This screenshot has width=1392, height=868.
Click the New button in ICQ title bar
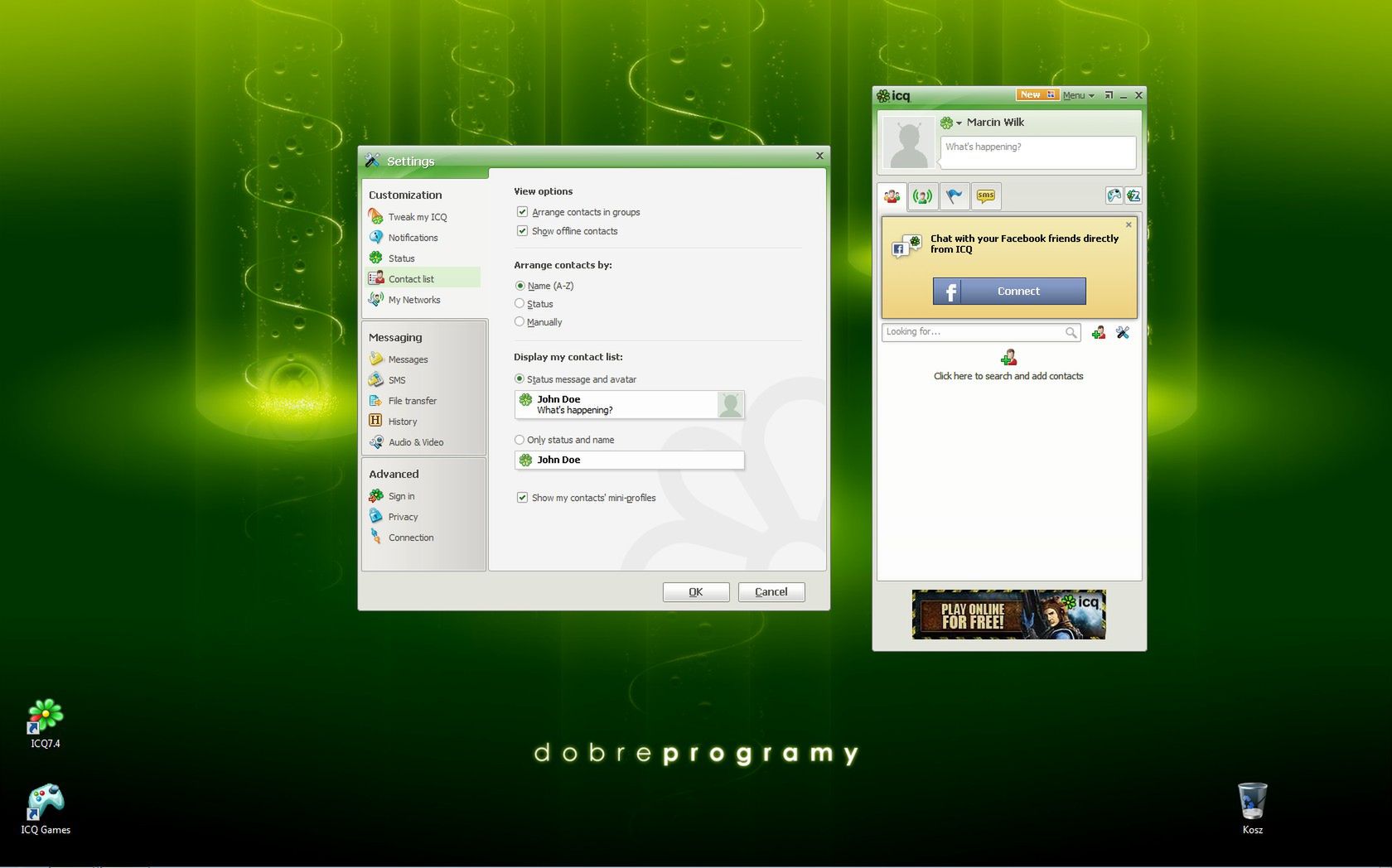click(1037, 94)
